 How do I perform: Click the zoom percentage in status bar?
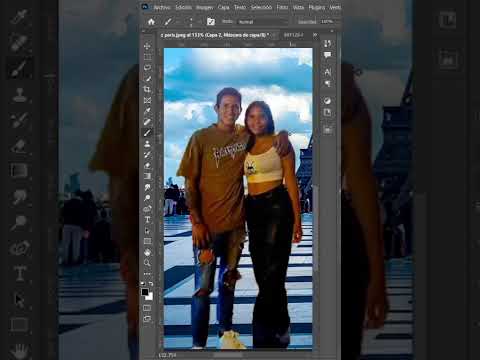pos(168,355)
